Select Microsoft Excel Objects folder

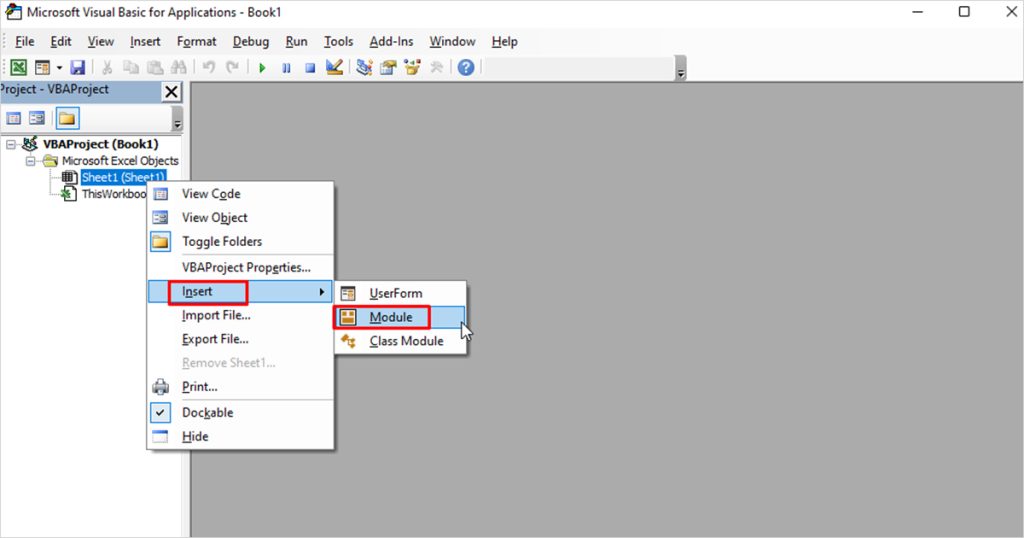[x=120, y=161]
